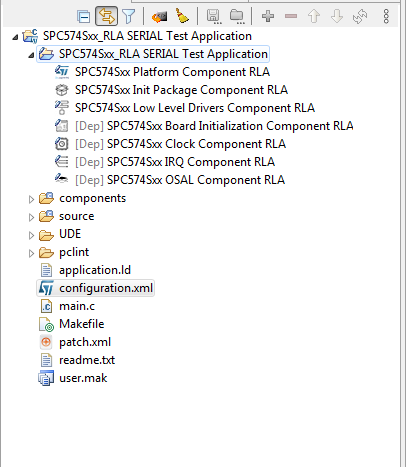Click the plus Add component icon
The height and width of the screenshot is (467, 406).
point(268,16)
